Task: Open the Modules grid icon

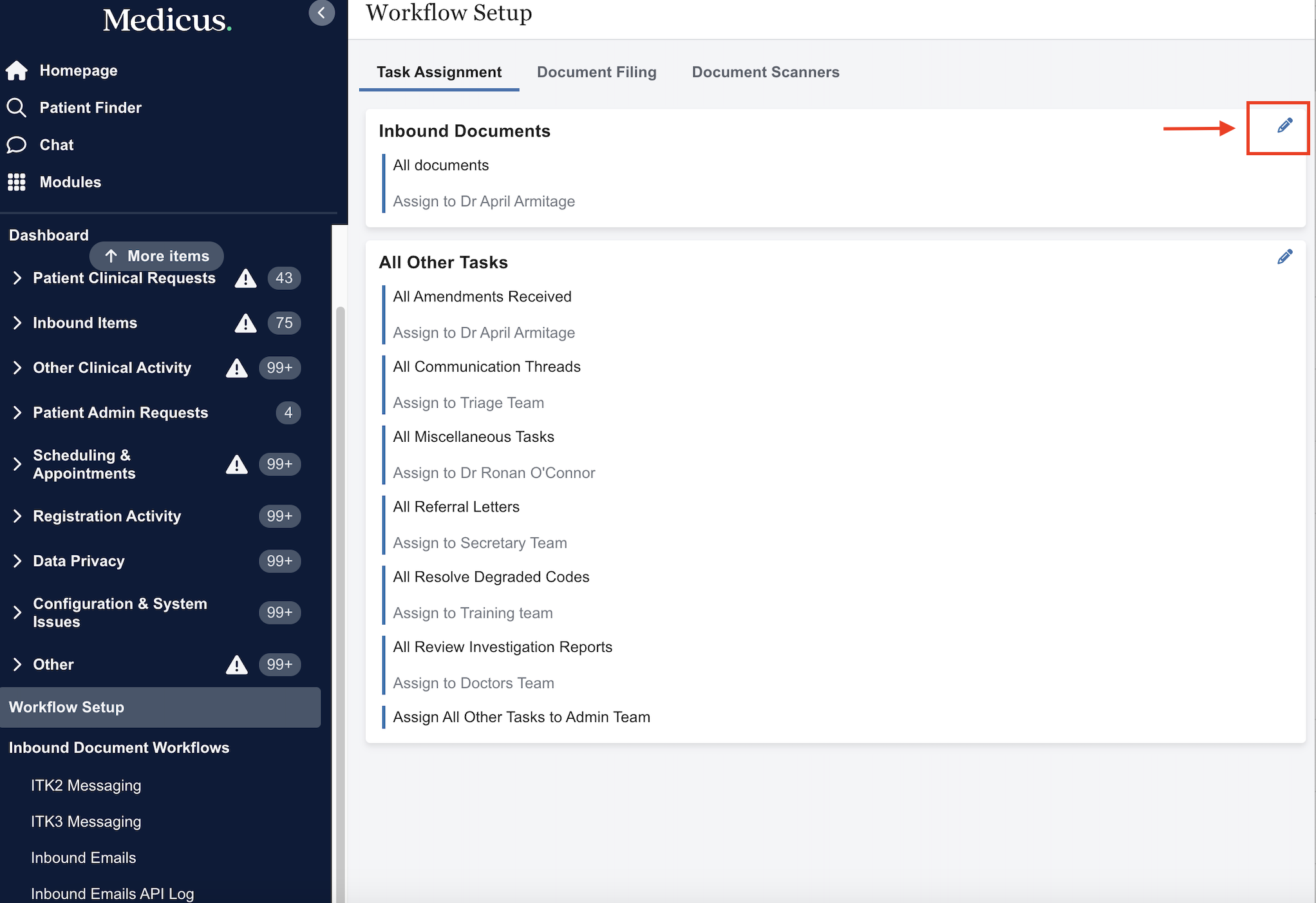Action: click(x=17, y=182)
